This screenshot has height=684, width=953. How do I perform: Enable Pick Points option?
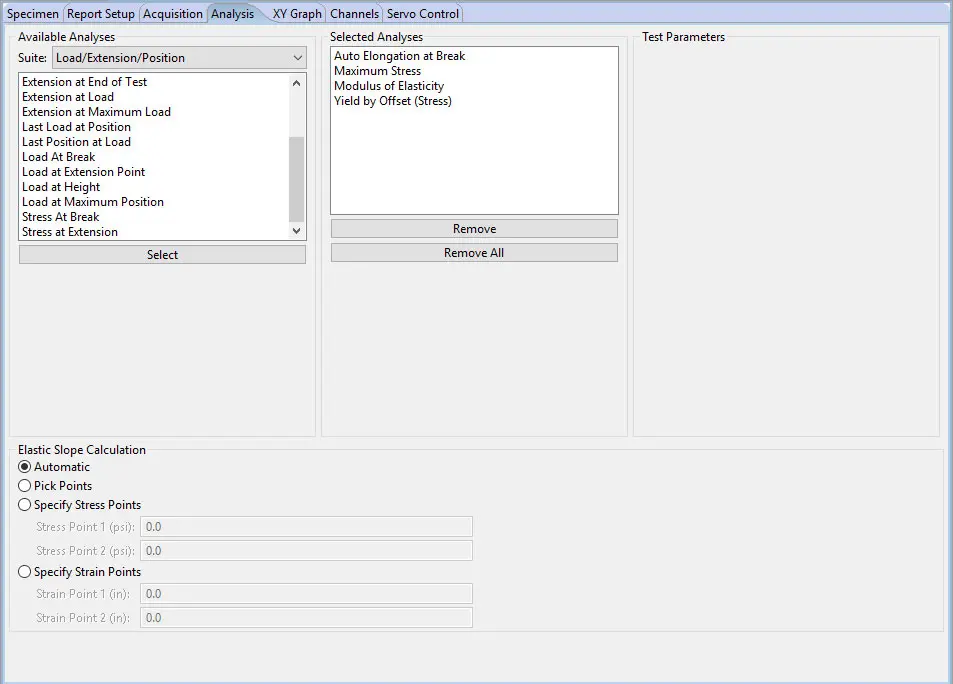pos(24,486)
